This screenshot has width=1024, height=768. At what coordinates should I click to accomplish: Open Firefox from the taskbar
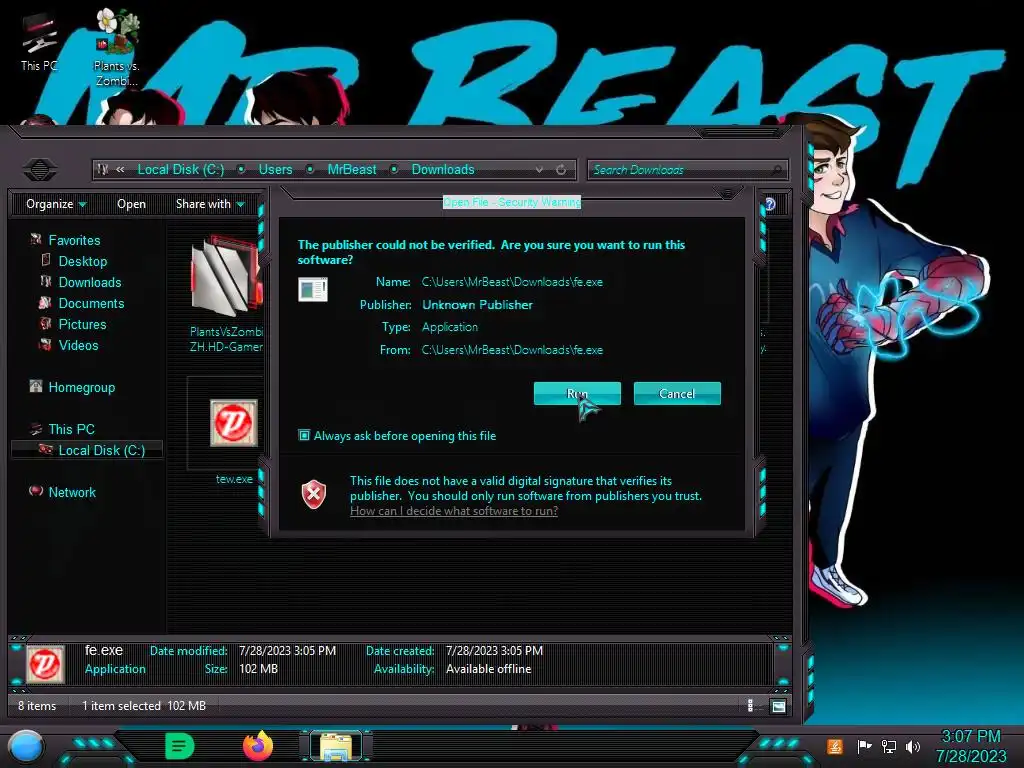click(257, 746)
